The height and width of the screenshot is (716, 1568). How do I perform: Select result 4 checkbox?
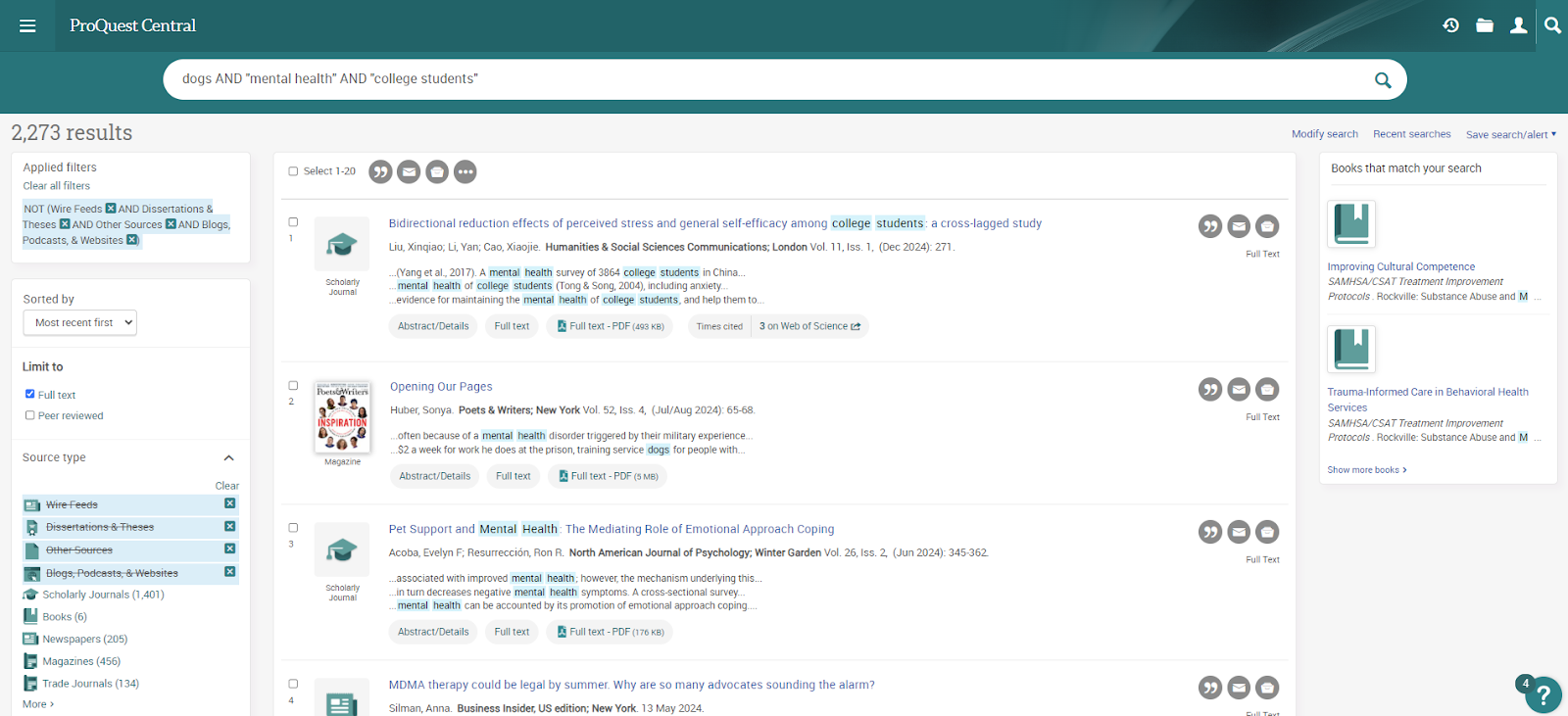point(293,684)
